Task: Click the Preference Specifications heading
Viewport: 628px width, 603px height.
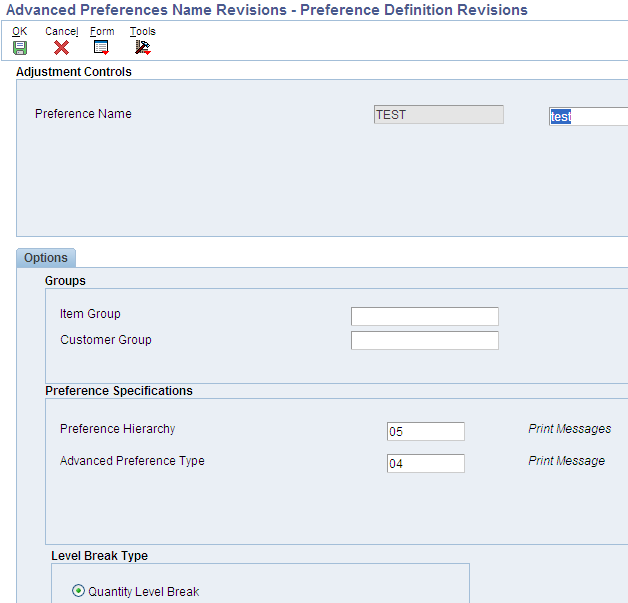Action: tap(119, 391)
